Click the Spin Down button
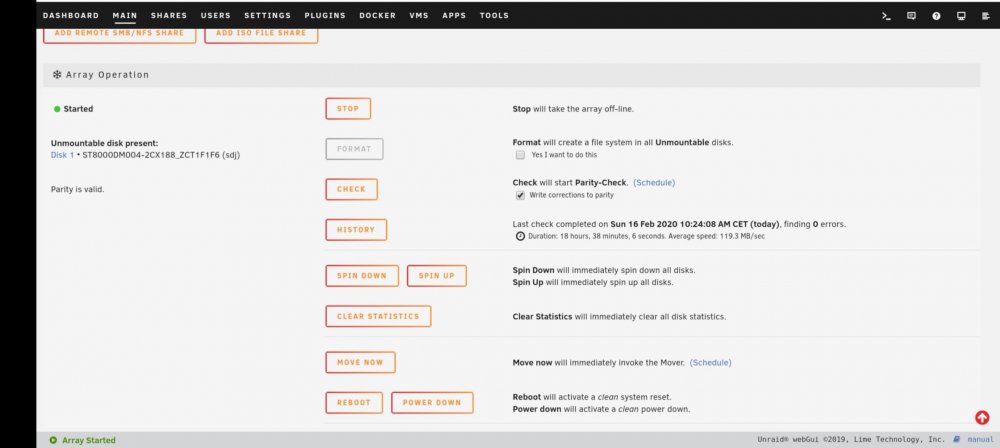 362,276
